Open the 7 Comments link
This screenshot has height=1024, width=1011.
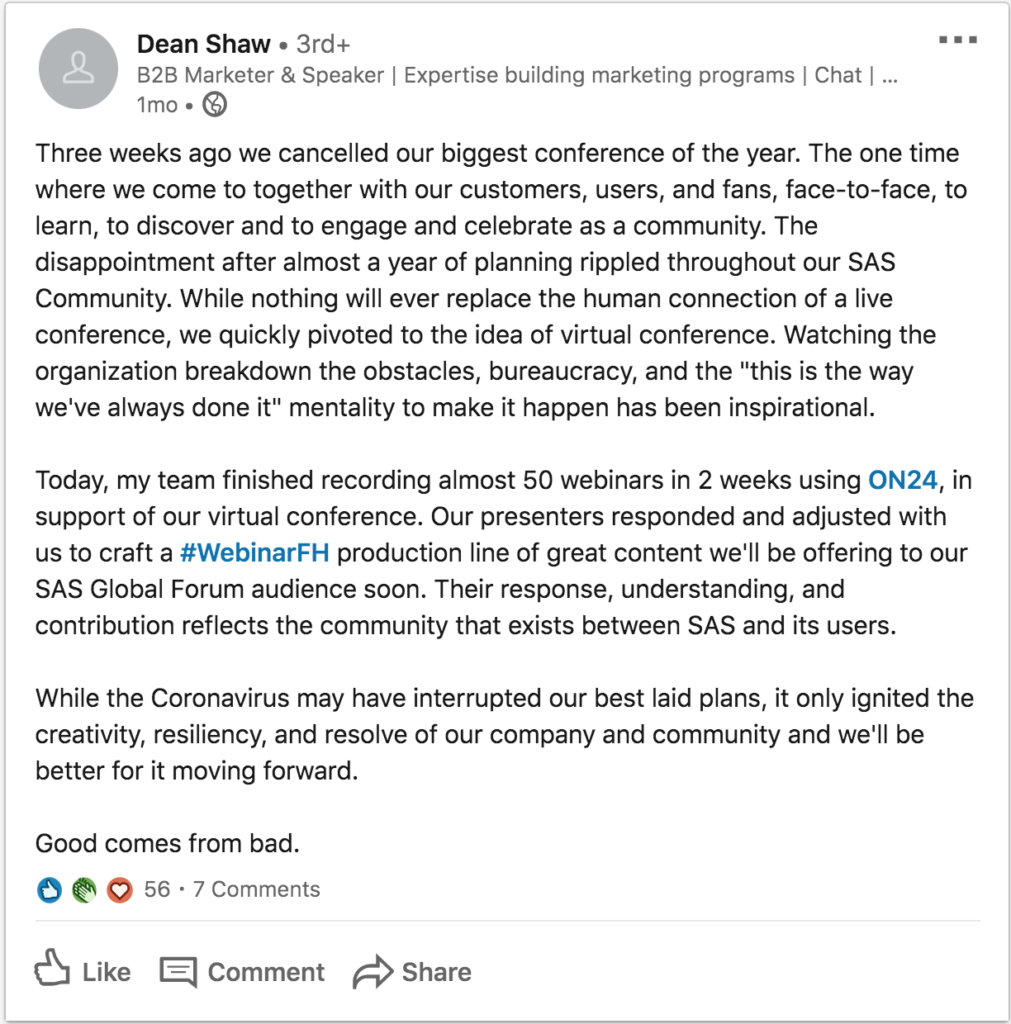tap(257, 889)
